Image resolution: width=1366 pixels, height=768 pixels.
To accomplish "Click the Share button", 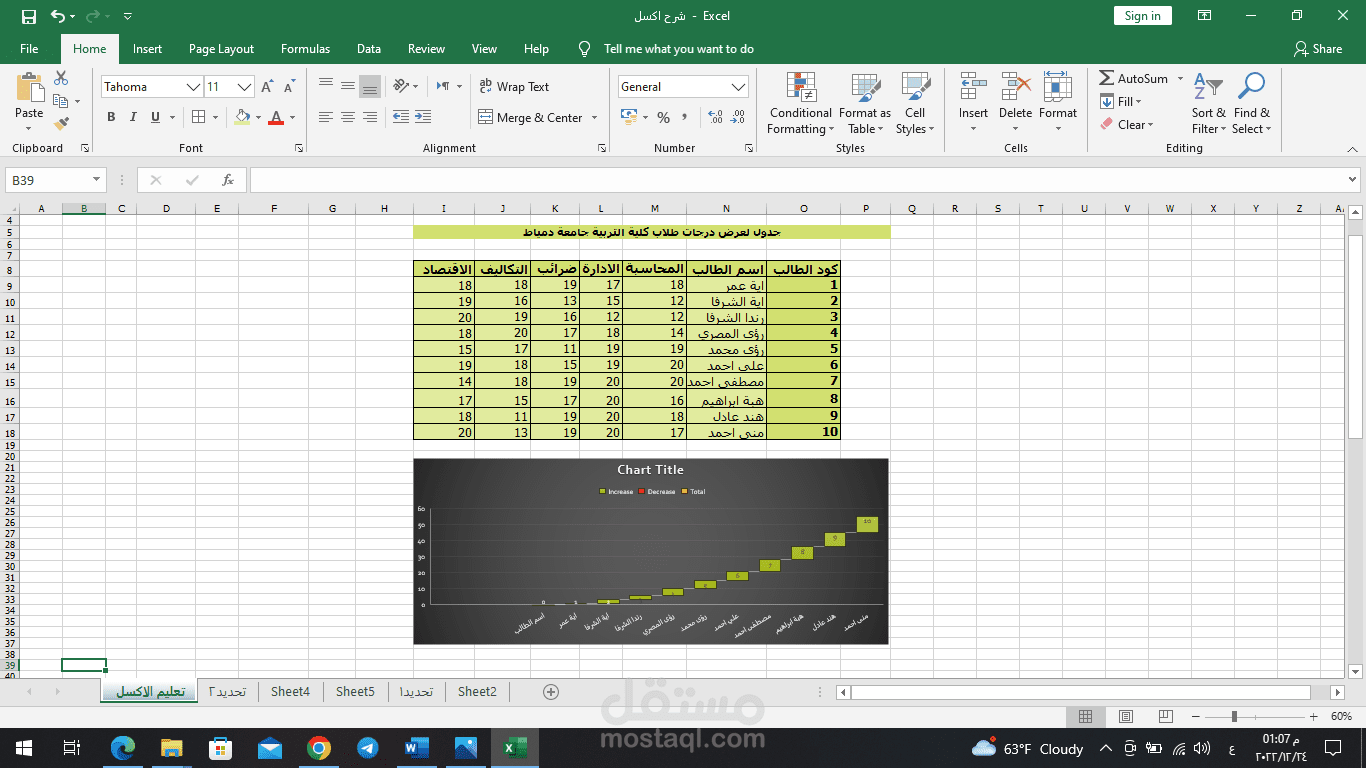I will [1318, 48].
